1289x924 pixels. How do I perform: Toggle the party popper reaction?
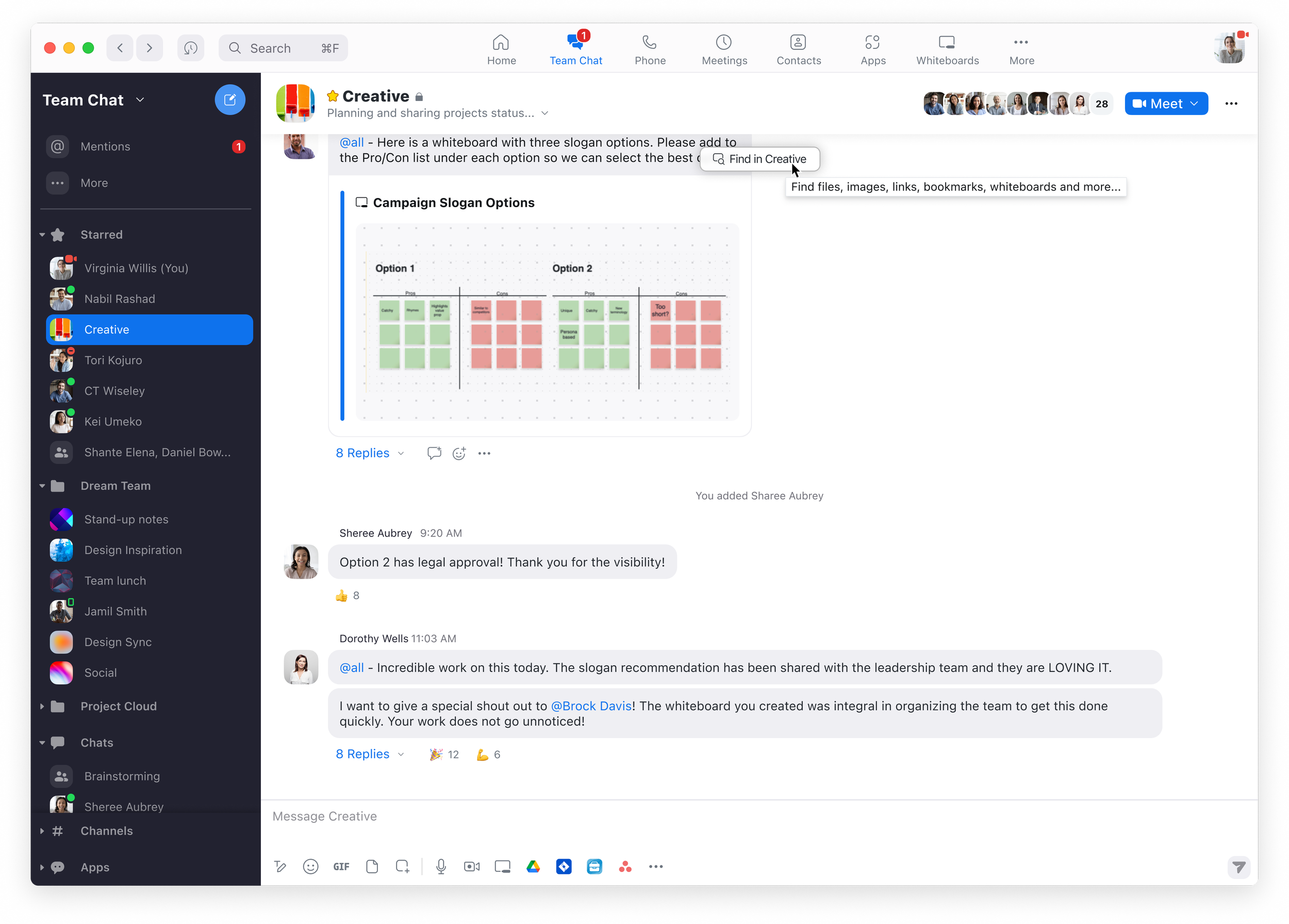(x=444, y=754)
